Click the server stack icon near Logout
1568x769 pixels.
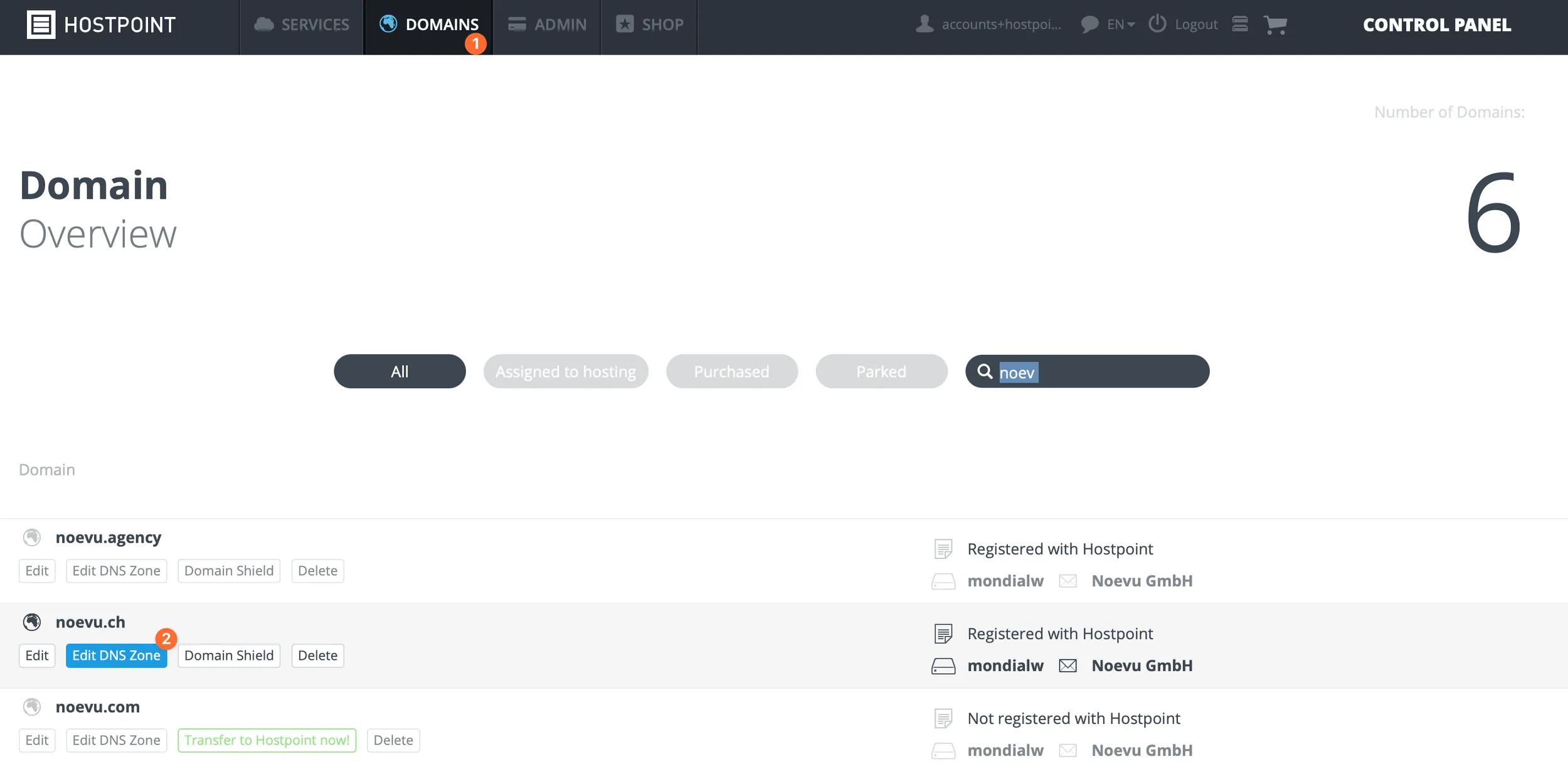[1240, 24]
